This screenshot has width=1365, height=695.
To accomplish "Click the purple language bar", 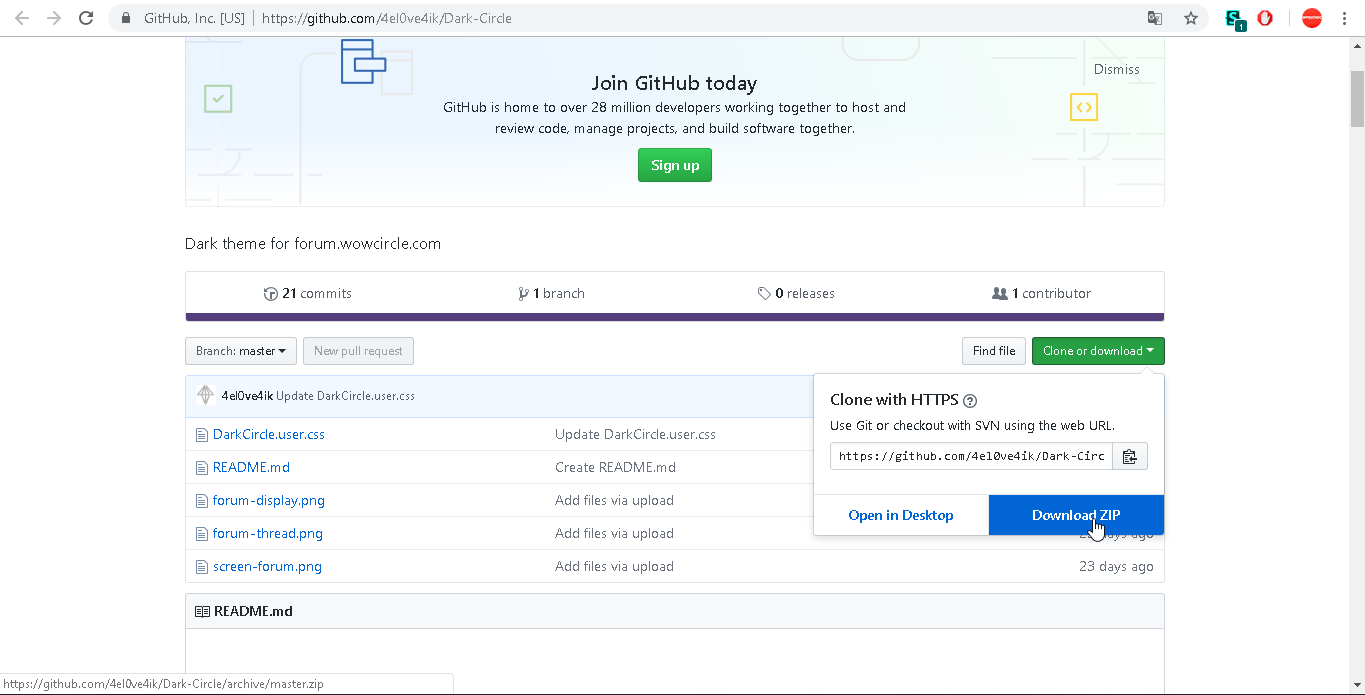I will [674, 317].
